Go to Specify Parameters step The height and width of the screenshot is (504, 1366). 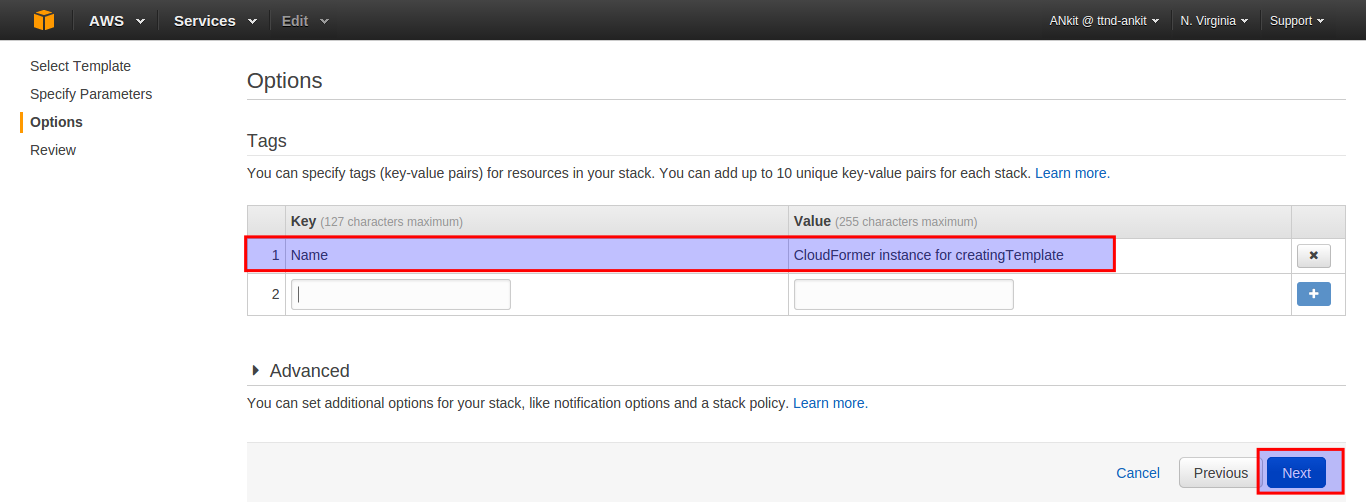tap(91, 94)
